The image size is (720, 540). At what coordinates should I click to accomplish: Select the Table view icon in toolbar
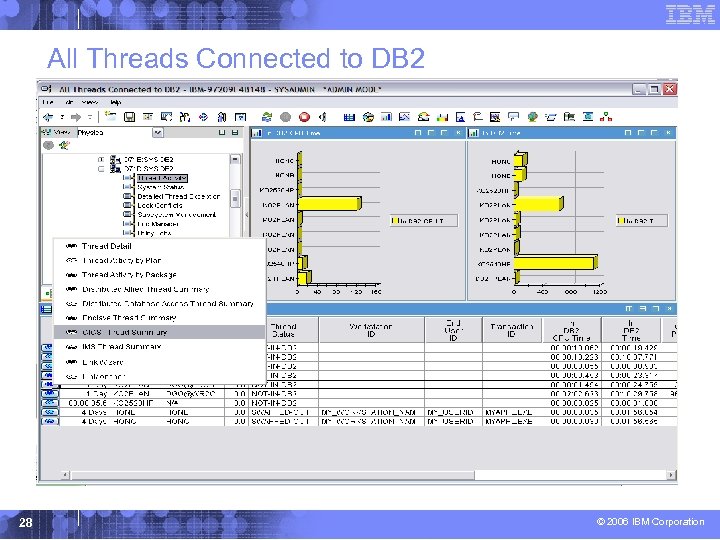click(x=349, y=117)
